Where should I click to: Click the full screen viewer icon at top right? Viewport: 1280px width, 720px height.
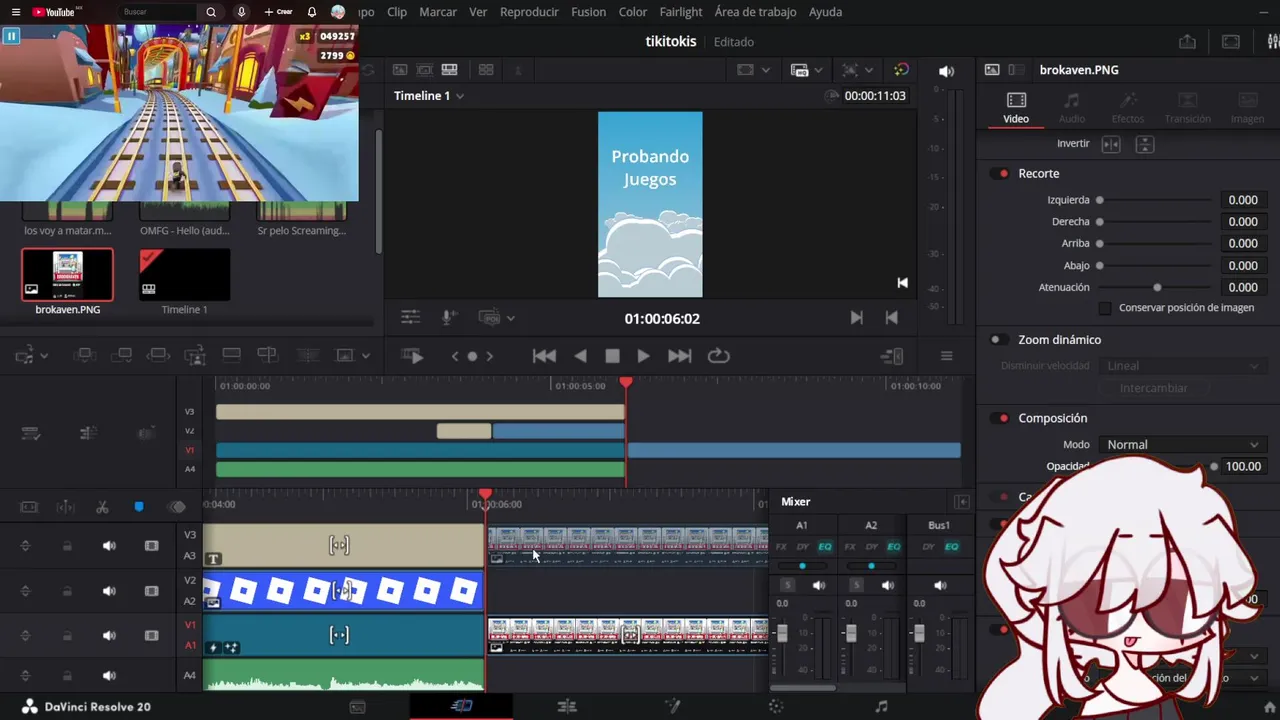[1231, 42]
